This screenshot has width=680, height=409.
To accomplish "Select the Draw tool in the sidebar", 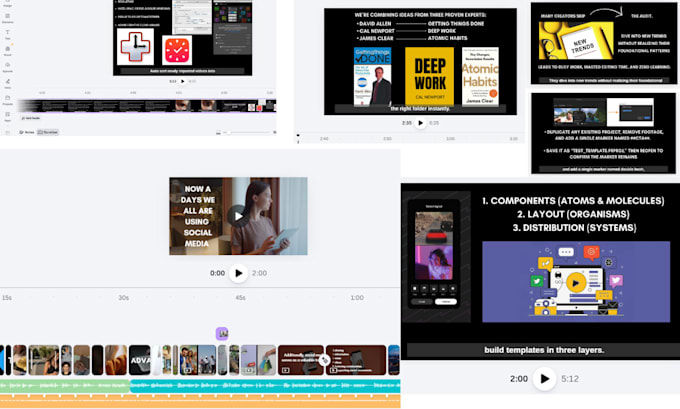I will click(x=8, y=84).
